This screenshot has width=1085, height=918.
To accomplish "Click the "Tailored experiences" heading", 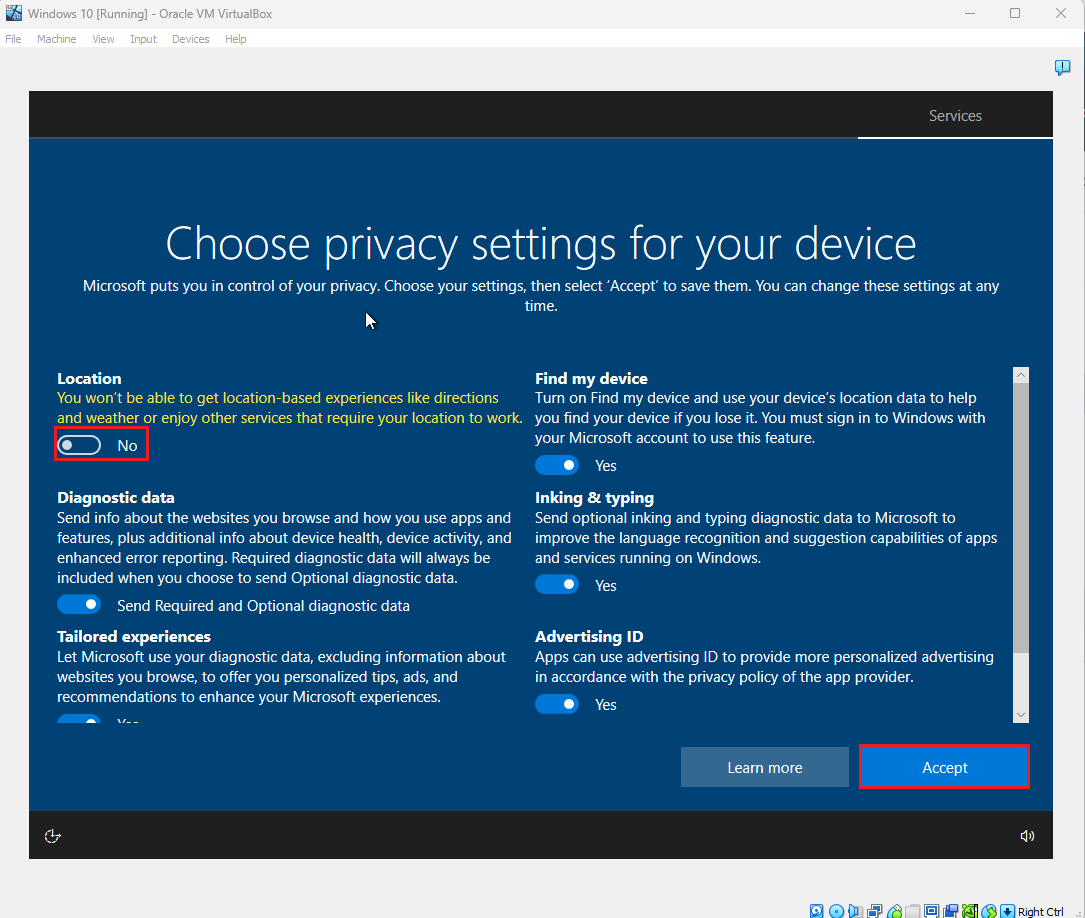I will [134, 636].
